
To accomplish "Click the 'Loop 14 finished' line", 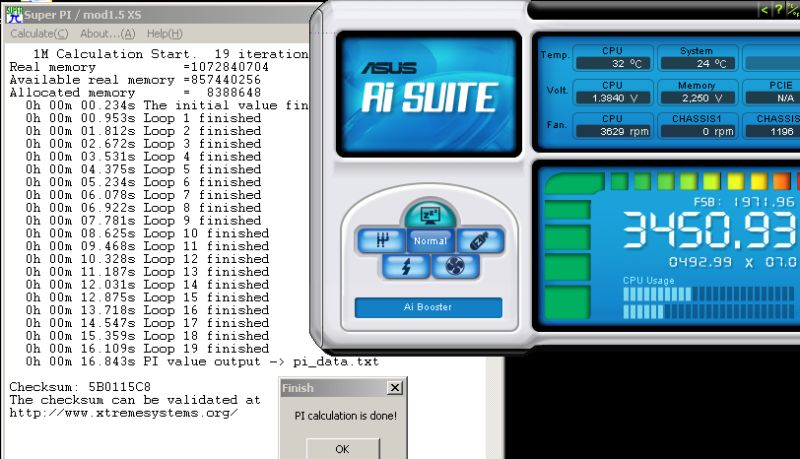I will point(147,285).
